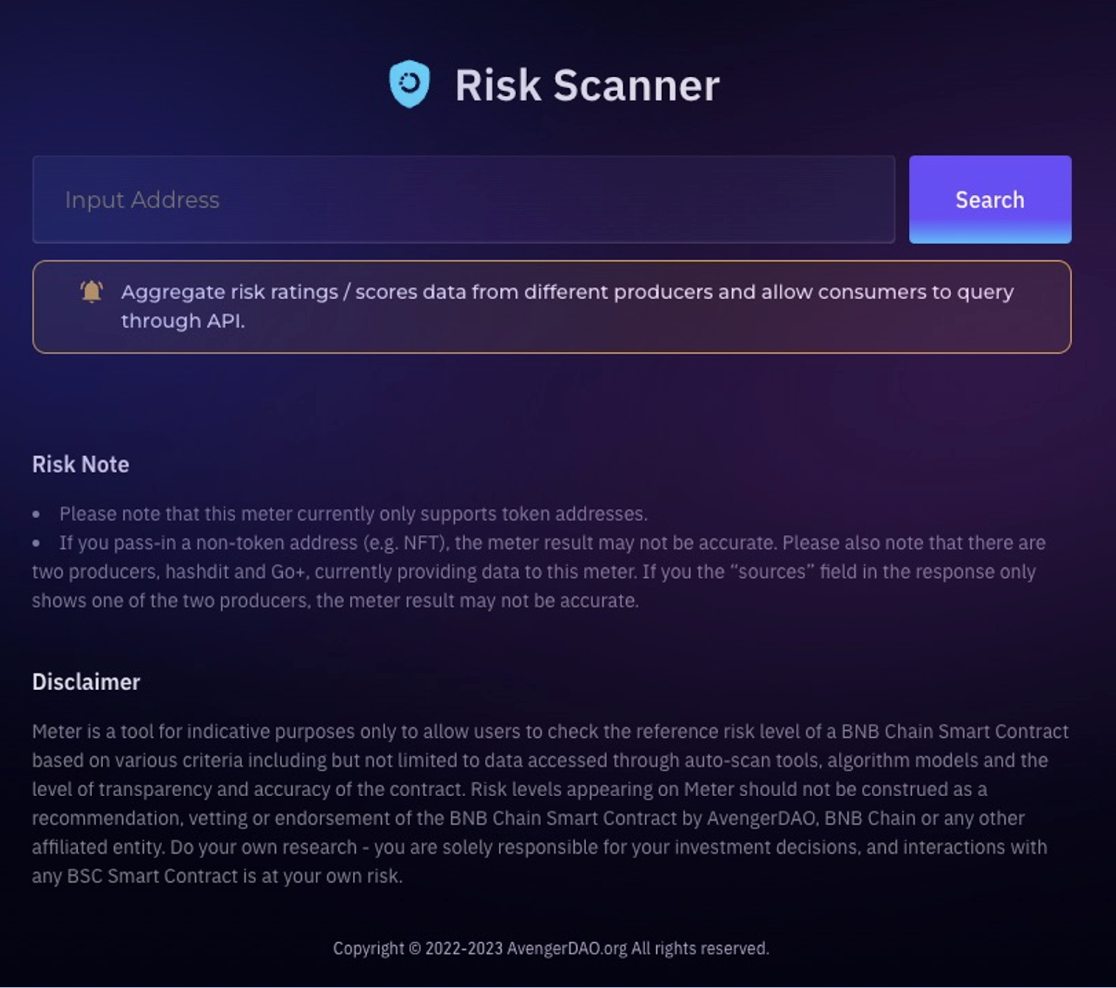Screen dimensions: 1116x988
Task: Click the alert icon left of the aggregate text
Action: 91,292
